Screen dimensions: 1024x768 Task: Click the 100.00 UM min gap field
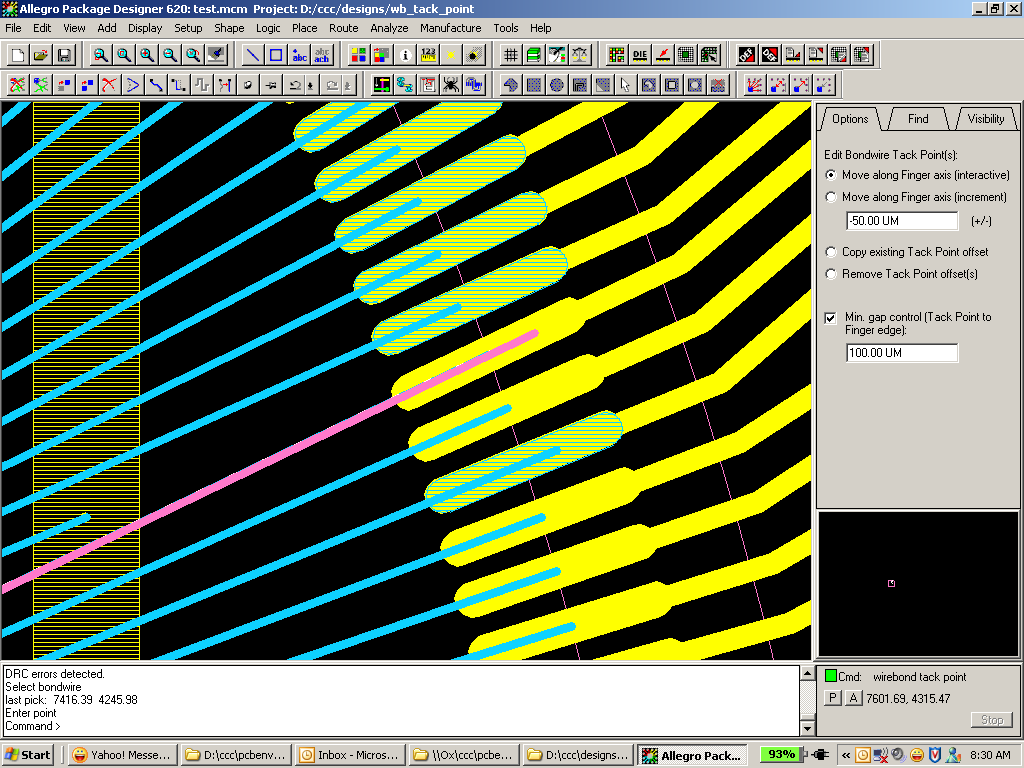tap(902, 353)
